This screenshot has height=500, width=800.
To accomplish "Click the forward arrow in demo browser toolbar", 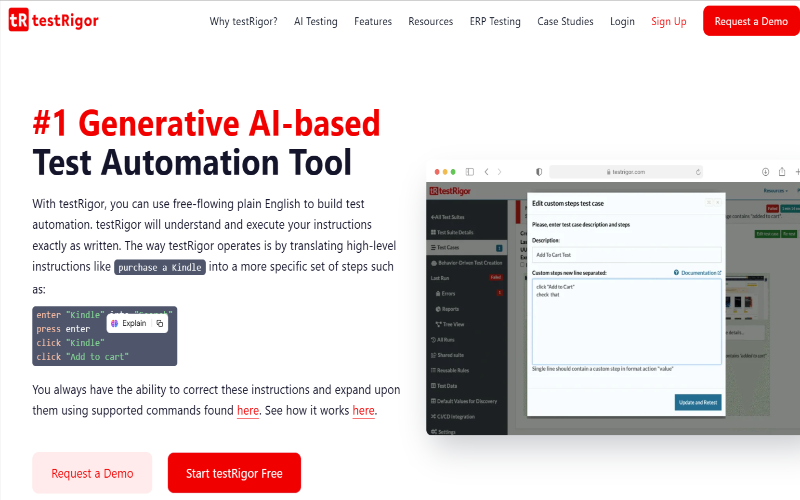I will point(499,172).
